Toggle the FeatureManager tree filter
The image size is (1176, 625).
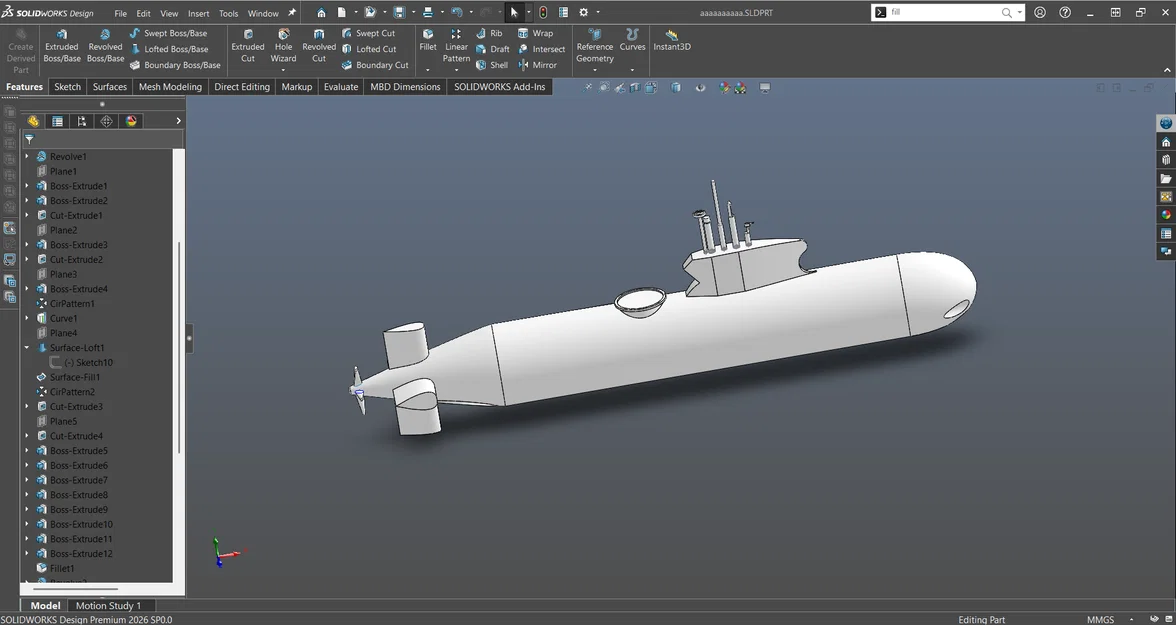click(x=31, y=141)
